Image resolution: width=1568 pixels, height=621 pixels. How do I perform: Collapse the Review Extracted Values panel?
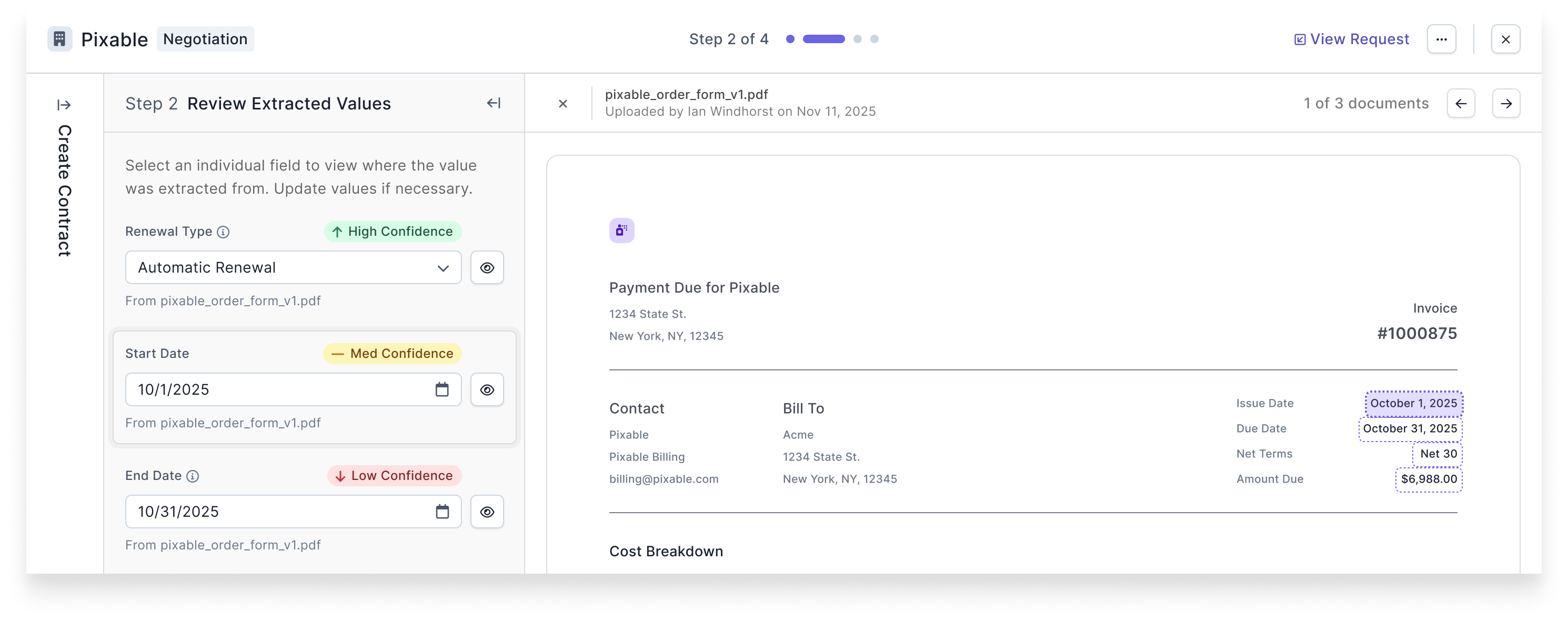point(493,103)
